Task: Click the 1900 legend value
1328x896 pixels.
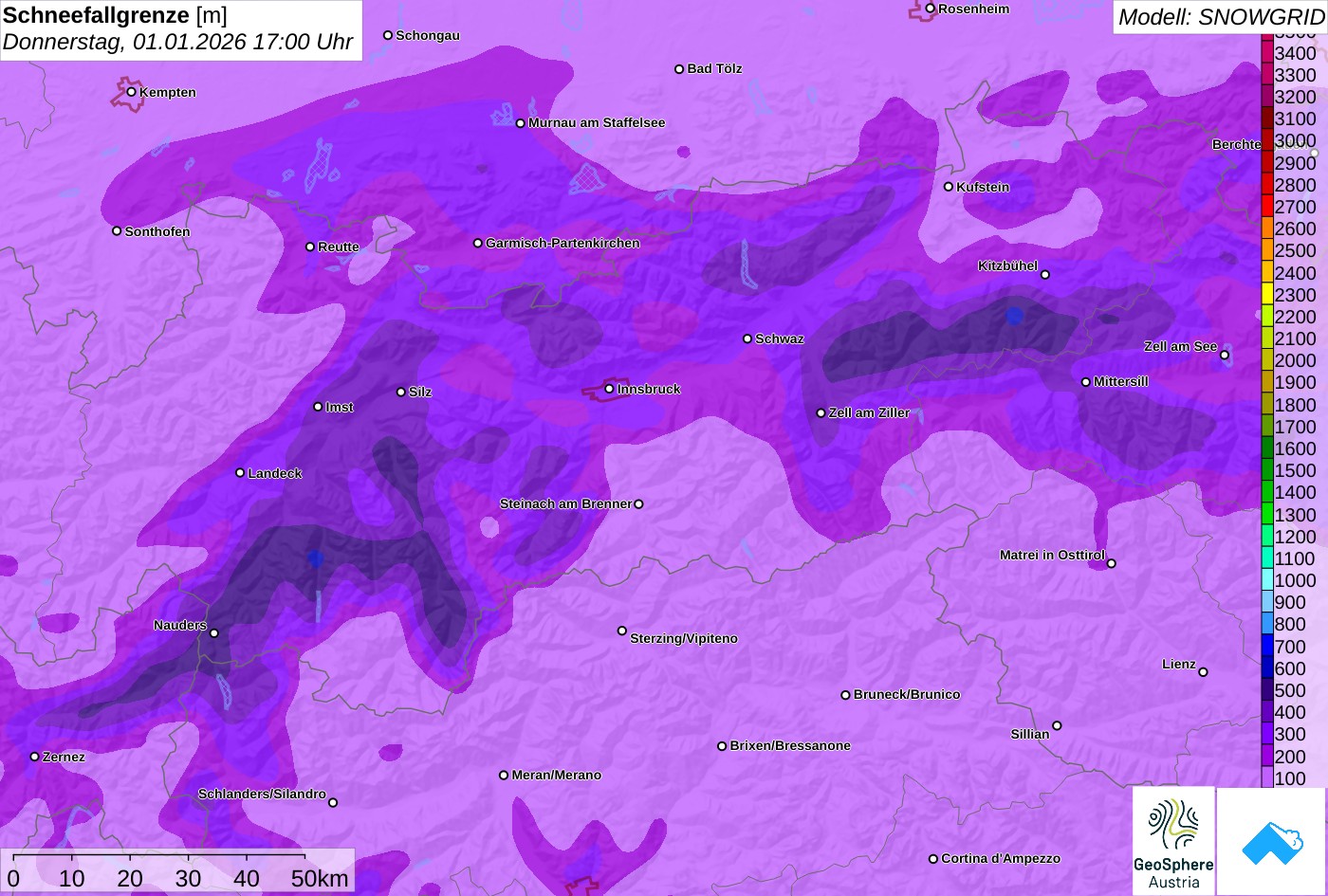Action: 1296,382
